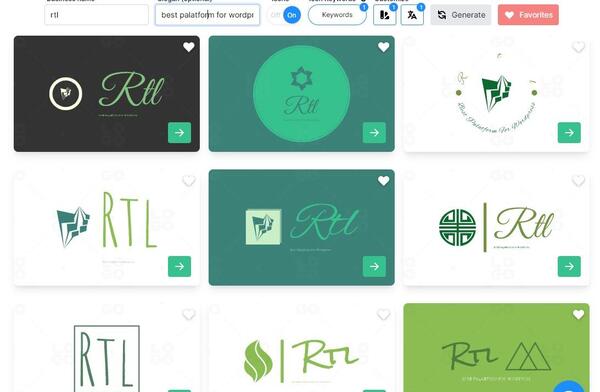Select the boxed RTL logo thumbnail
The height and width of the screenshot is (392, 600).
coord(107,348)
